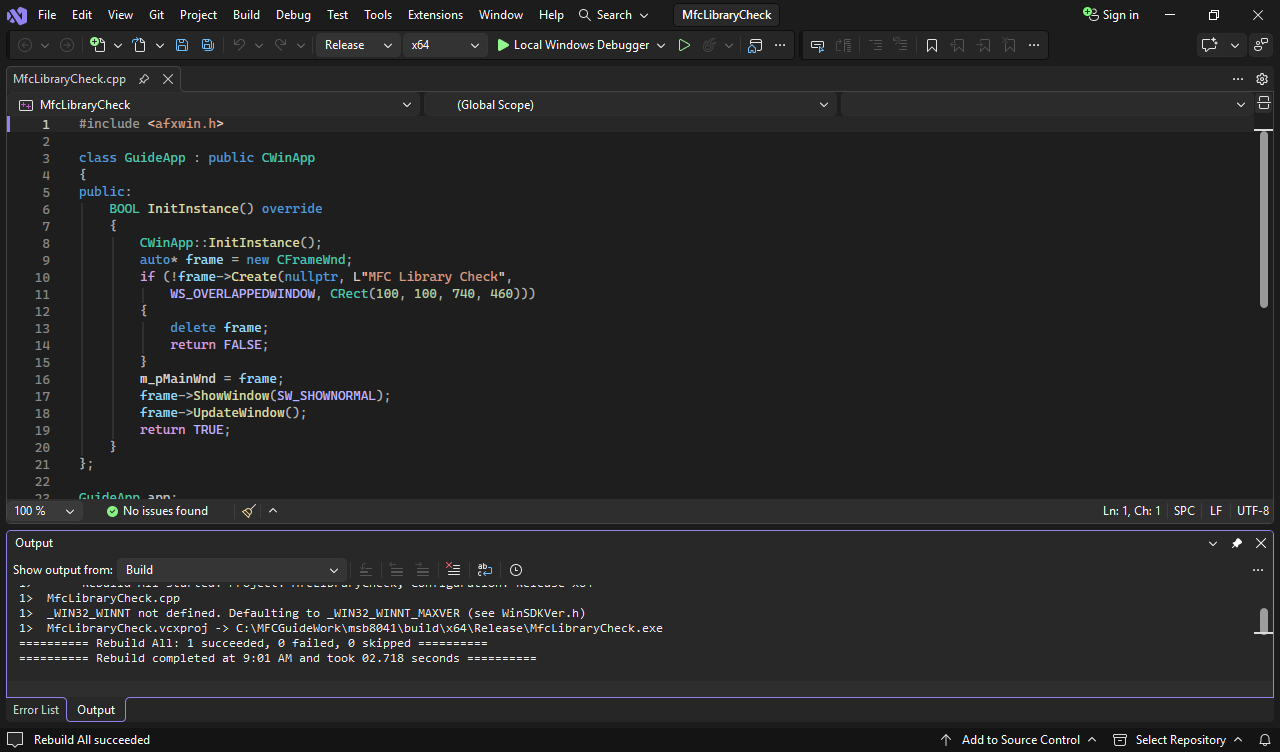
Task: Click the New Item toolbar icon
Action: [97, 45]
